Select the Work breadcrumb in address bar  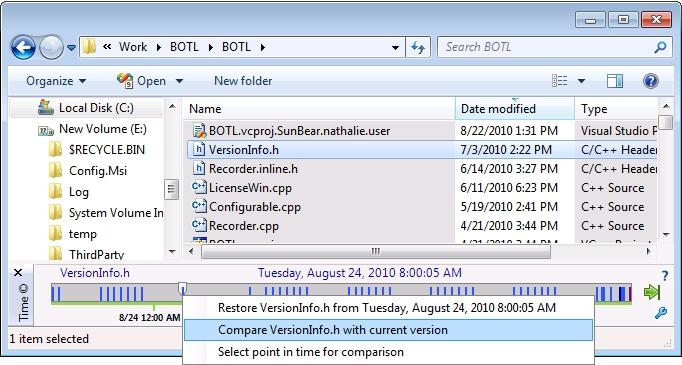(133, 47)
